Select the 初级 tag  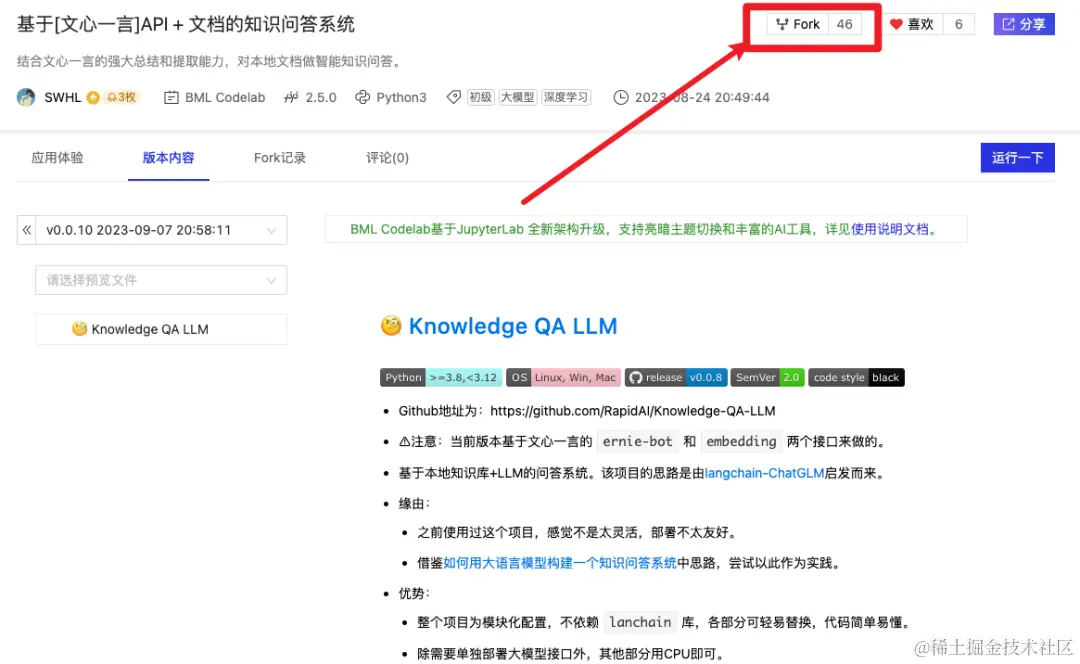tap(481, 97)
